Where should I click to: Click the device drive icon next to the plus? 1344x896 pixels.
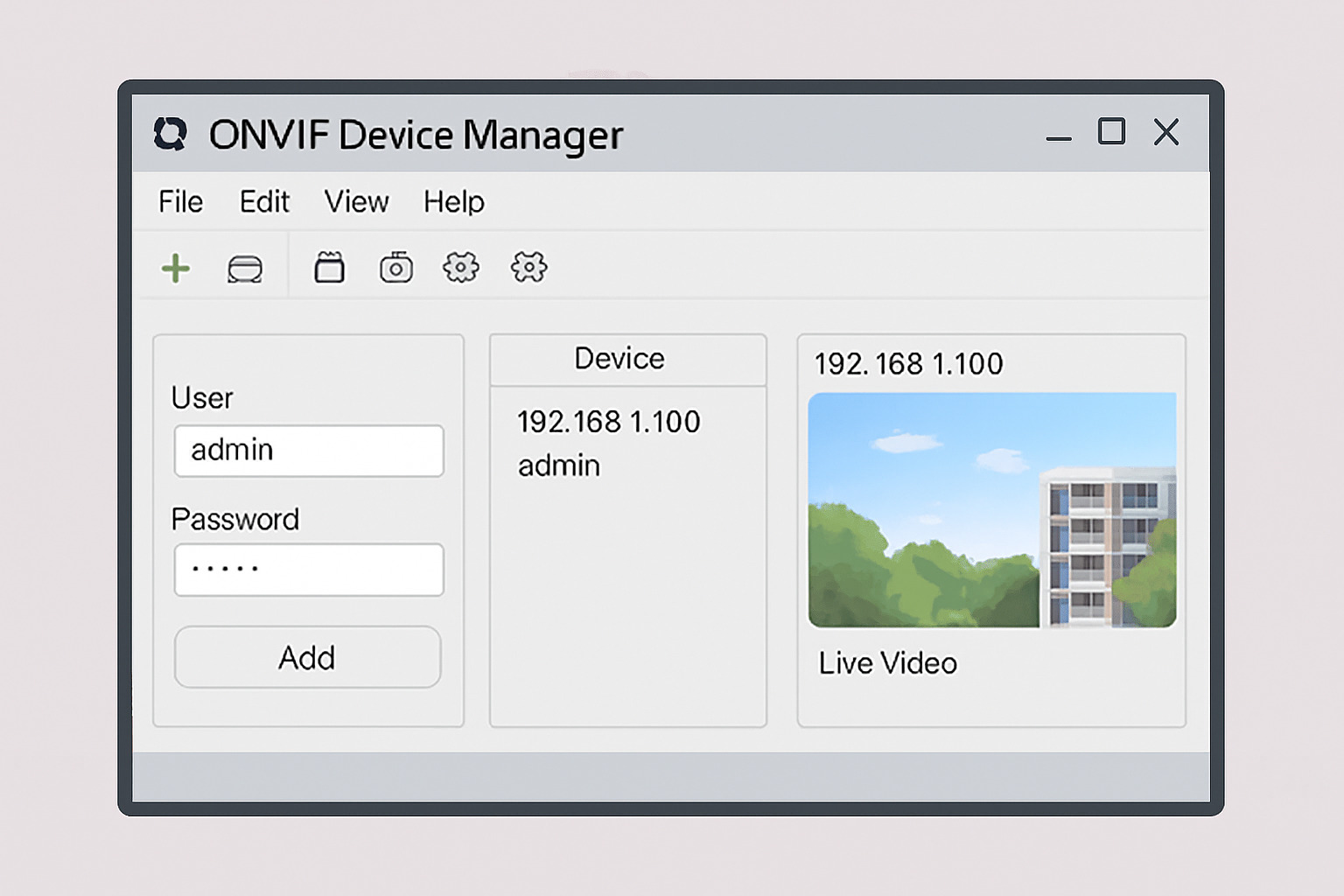pos(245,269)
